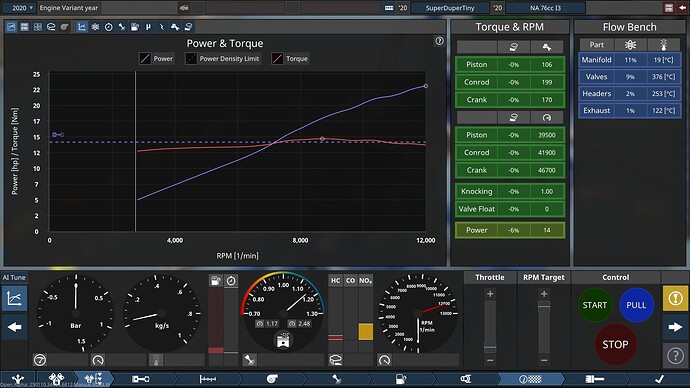Click the checkmark finish tab

659,379
